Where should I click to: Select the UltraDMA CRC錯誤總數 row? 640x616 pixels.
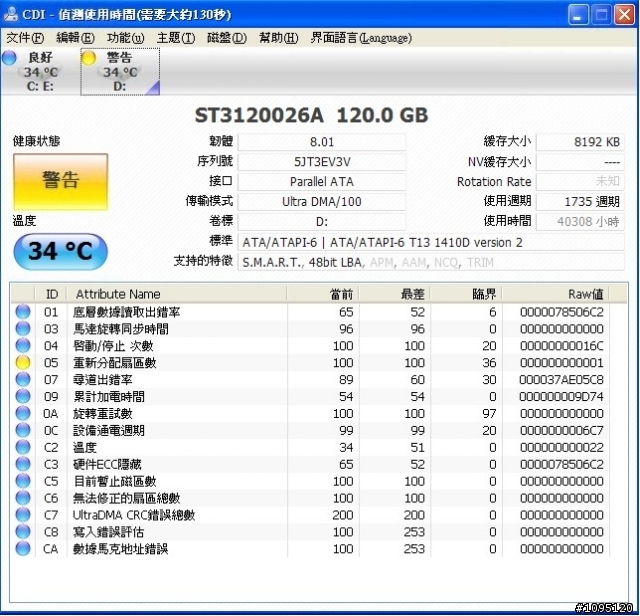click(310, 515)
